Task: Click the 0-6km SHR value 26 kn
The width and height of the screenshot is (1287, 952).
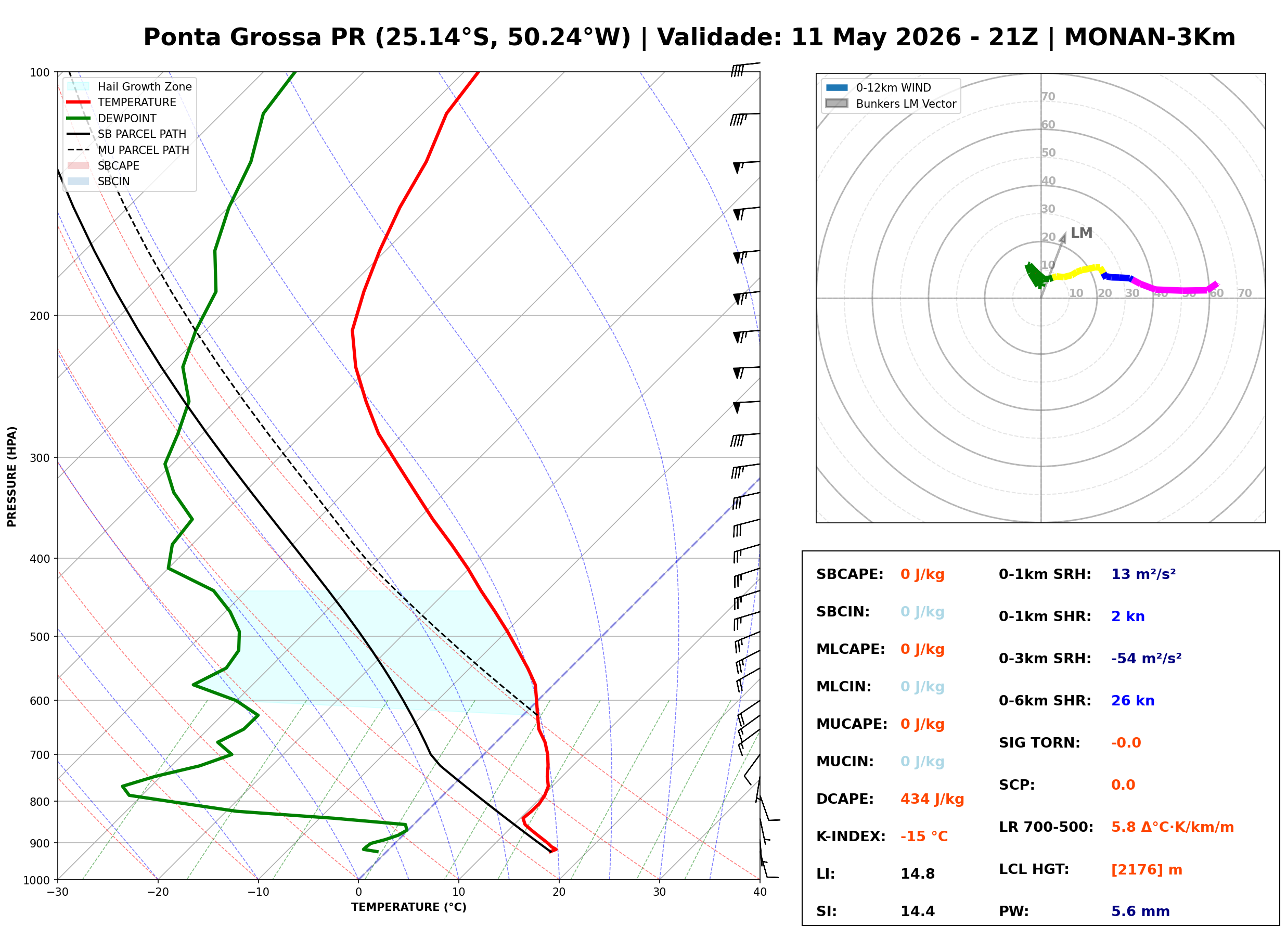Action: click(x=1132, y=701)
